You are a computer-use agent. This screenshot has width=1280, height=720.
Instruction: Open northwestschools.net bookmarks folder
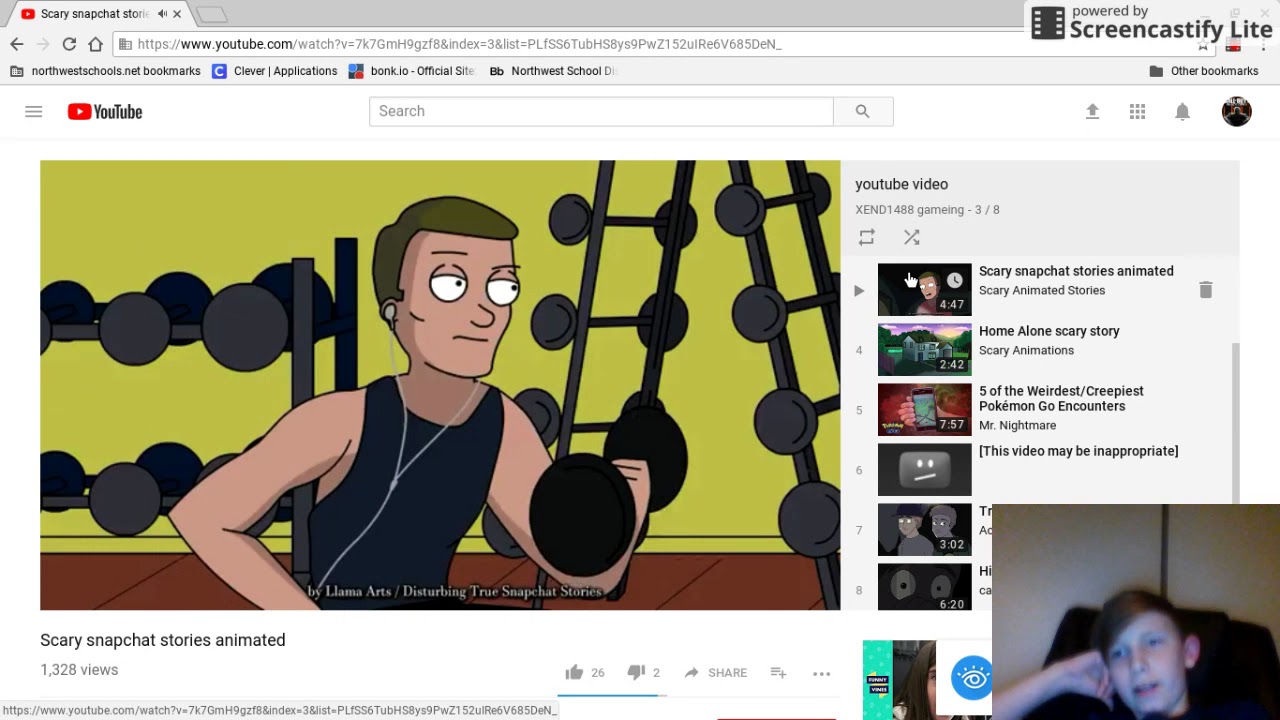(x=105, y=71)
